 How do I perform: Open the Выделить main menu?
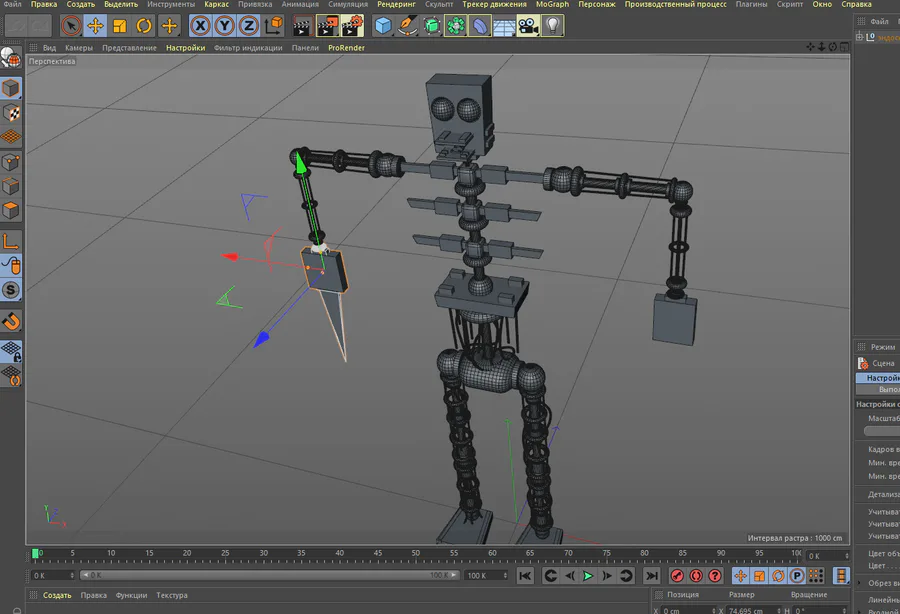[x=121, y=4]
